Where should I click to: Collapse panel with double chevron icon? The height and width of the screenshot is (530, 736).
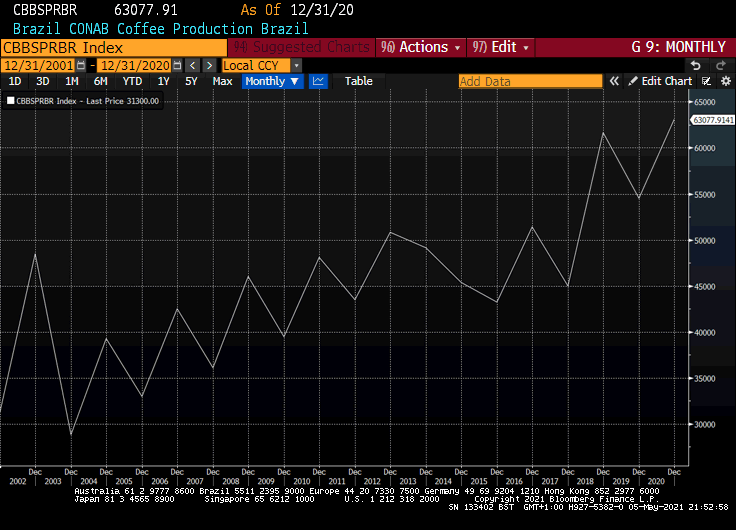pyautogui.click(x=614, y=81)
